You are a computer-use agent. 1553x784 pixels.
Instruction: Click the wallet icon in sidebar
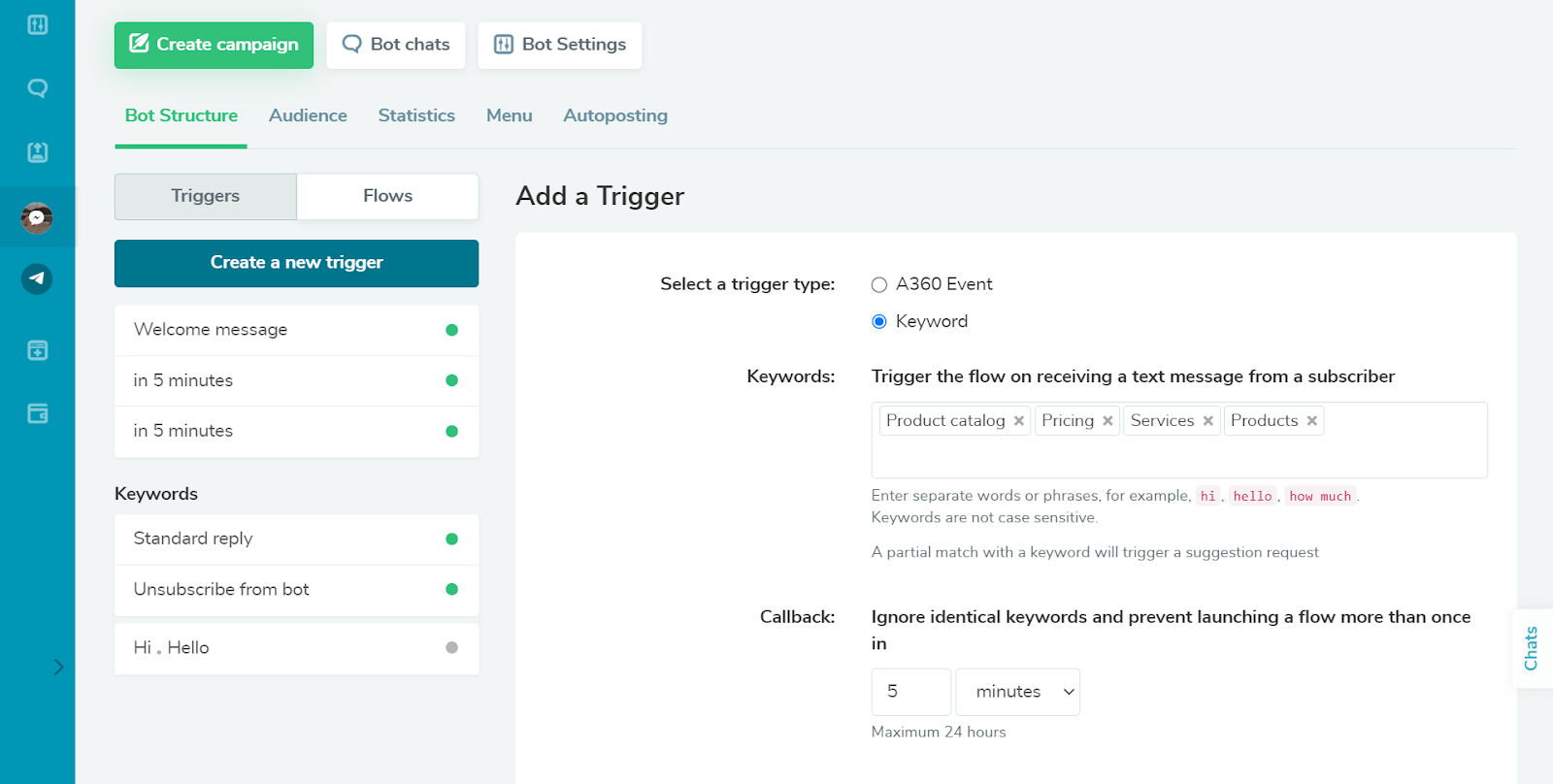[38, 414]
